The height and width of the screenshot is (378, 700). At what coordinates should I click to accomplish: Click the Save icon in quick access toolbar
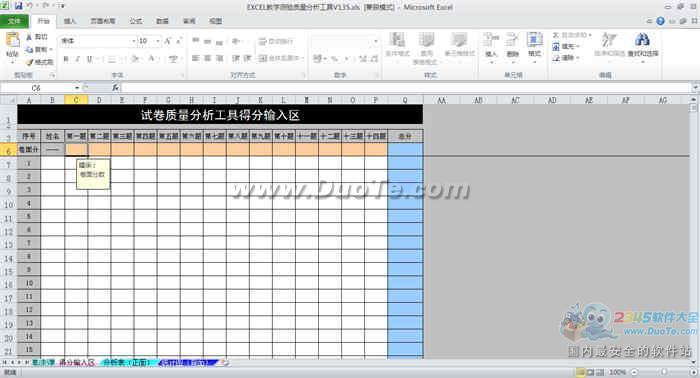coord(19,6)
